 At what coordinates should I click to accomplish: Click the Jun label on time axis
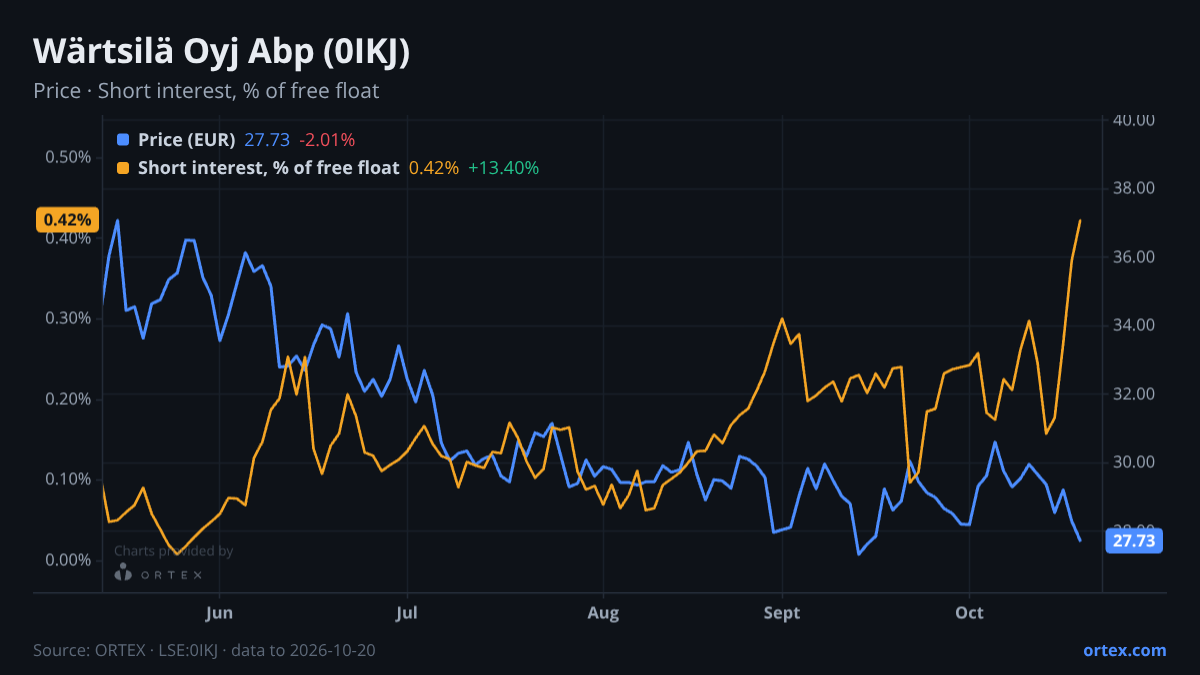(x=218, y=612)
